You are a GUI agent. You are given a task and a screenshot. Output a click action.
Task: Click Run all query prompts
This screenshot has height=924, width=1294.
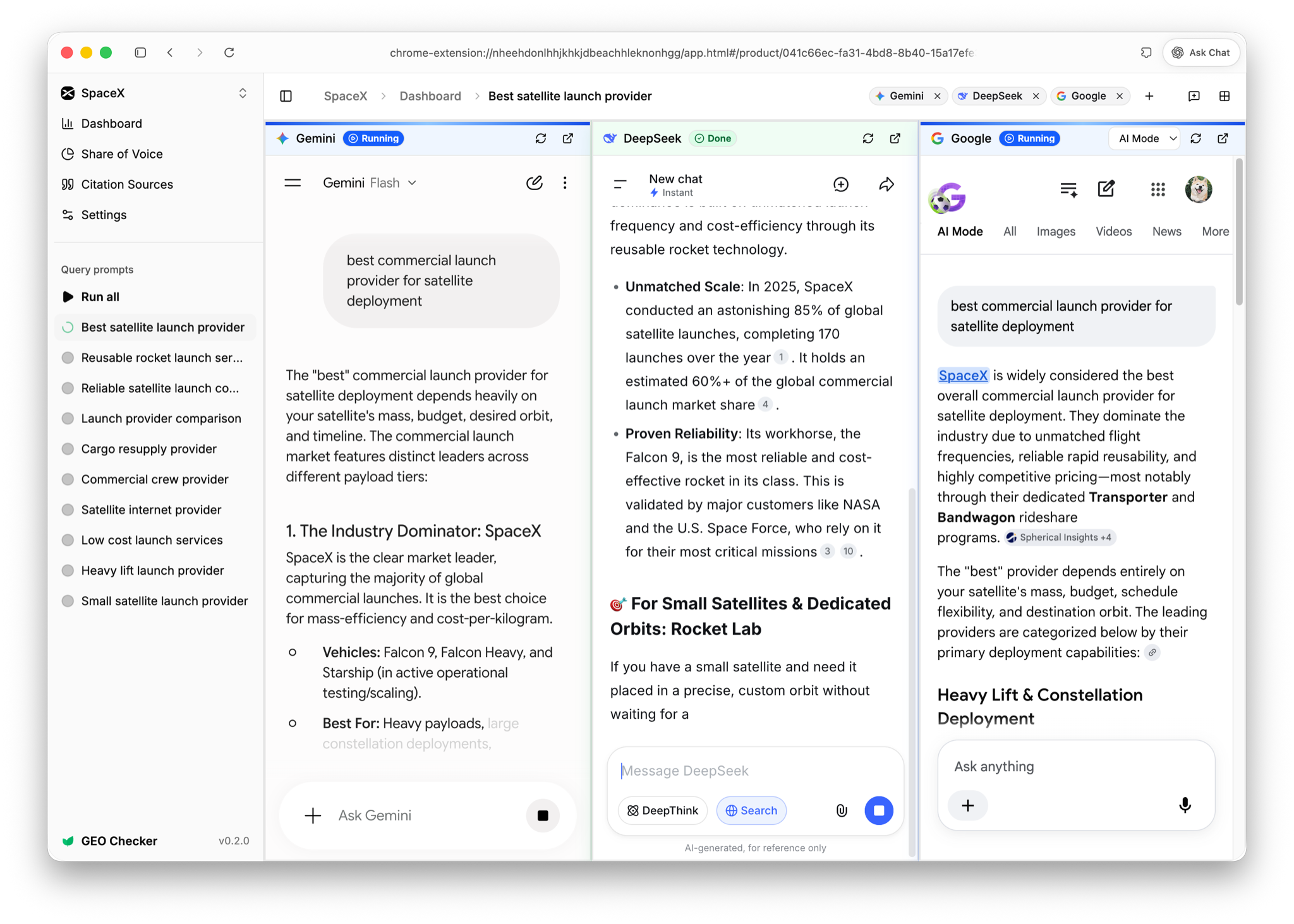pyautogui.click(x=155, y=297)
